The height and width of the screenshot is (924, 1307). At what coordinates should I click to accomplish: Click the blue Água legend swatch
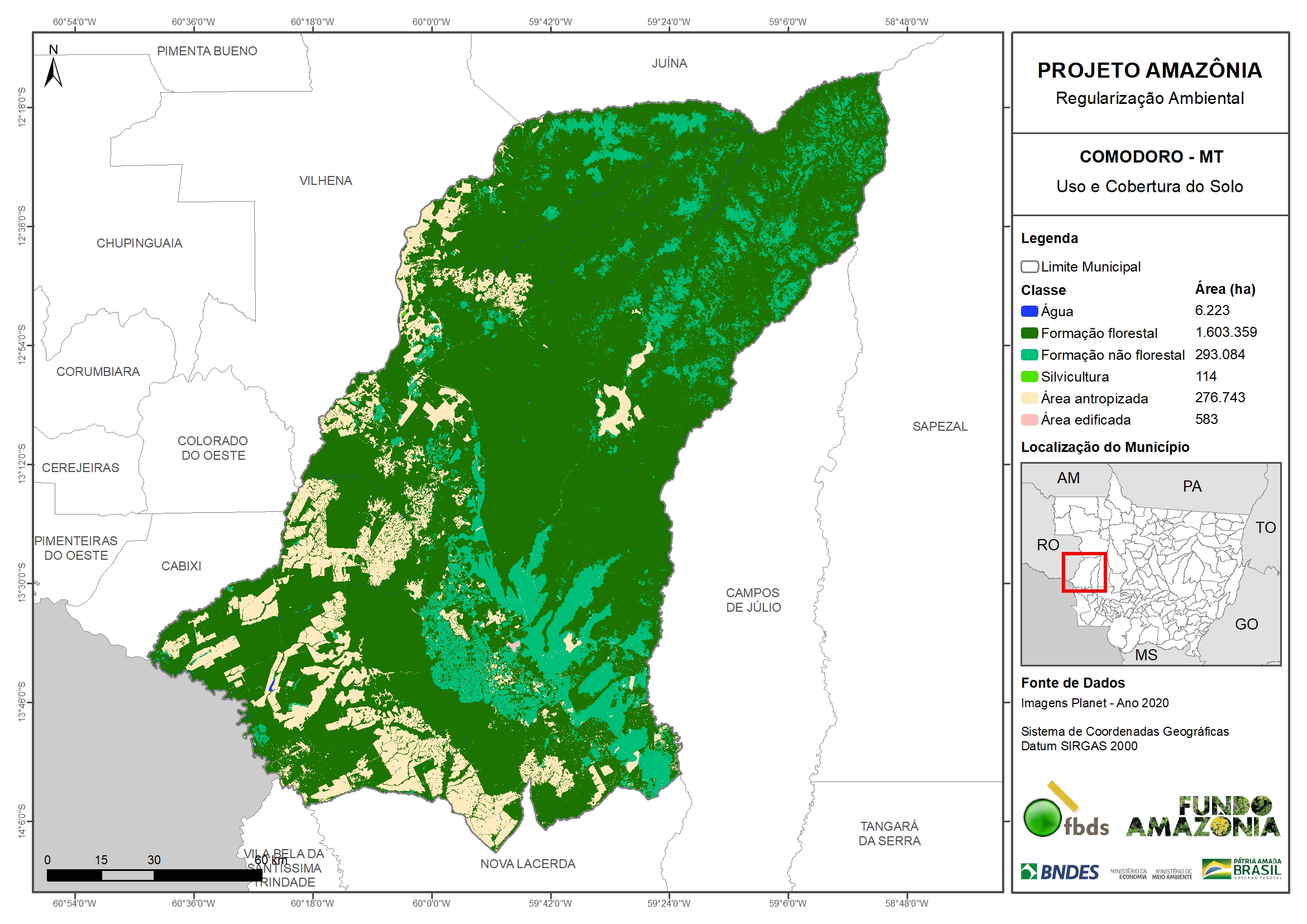tap(1029, 311)
